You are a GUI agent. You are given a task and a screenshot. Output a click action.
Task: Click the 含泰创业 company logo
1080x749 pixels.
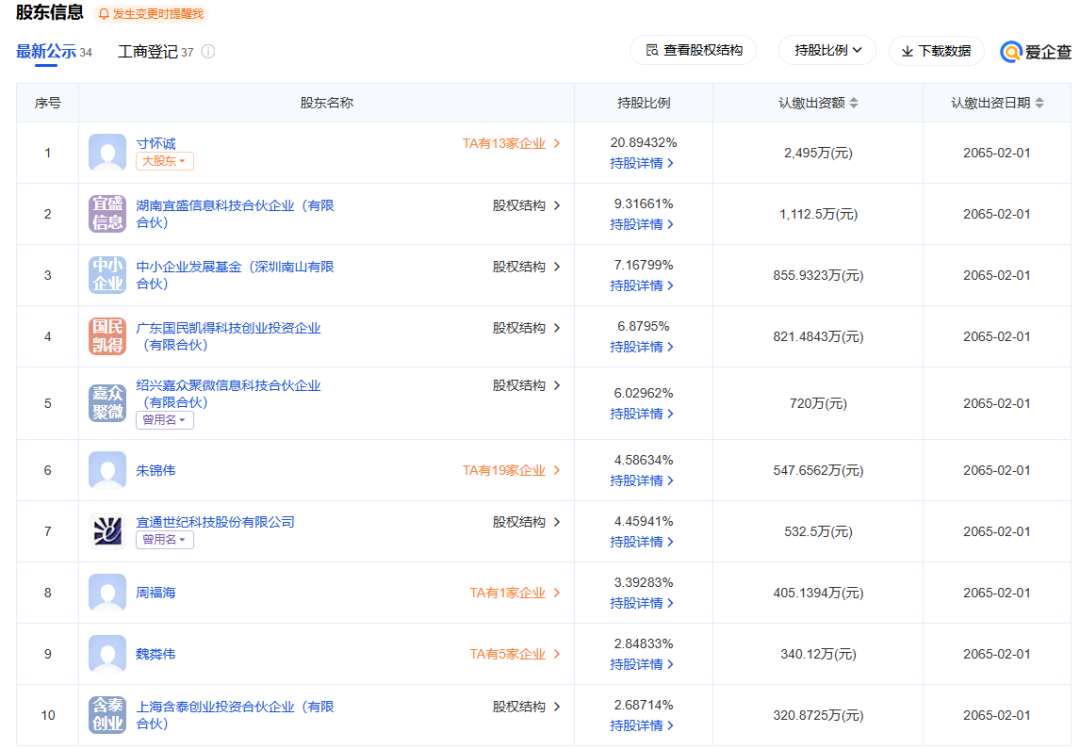[x=107, y=715]
